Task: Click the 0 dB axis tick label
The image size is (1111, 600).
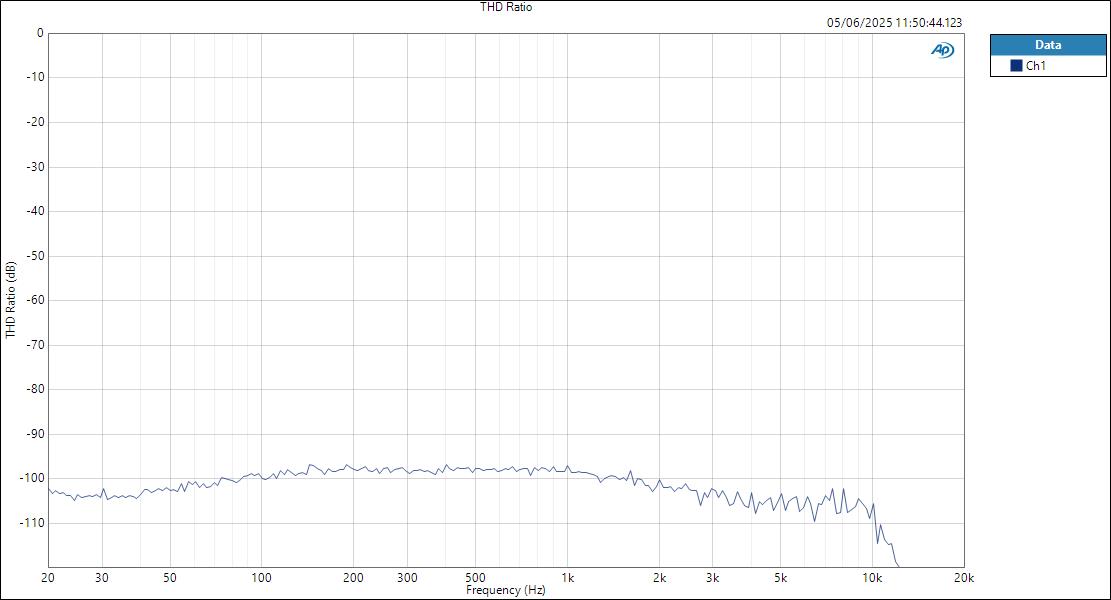Action: pyautogui.click(x=40, y=33)
